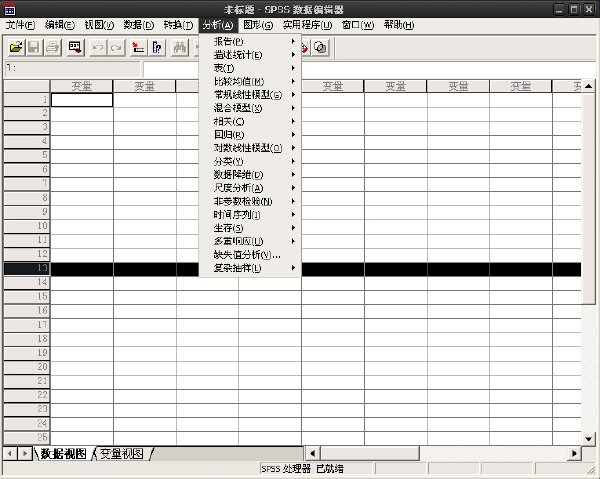Choose 缺失值分析(V)... from the menu
The height and width of the screenshot is (479, 600).
250,254
